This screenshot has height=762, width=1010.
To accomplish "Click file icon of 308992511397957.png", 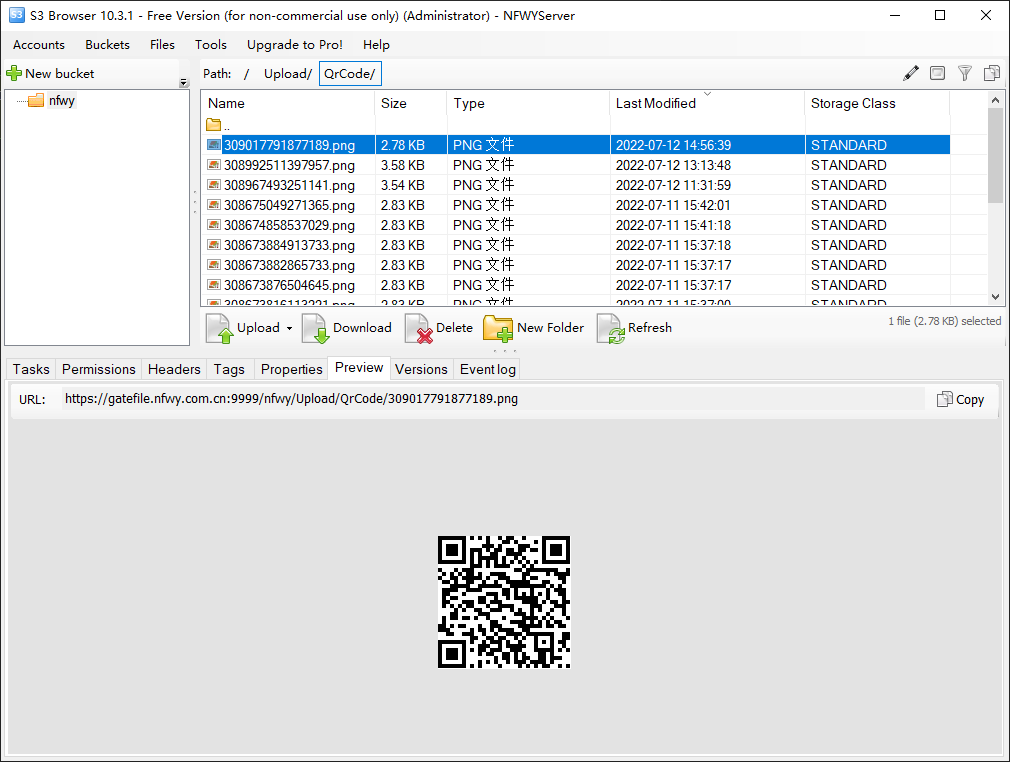I will 214,165.
